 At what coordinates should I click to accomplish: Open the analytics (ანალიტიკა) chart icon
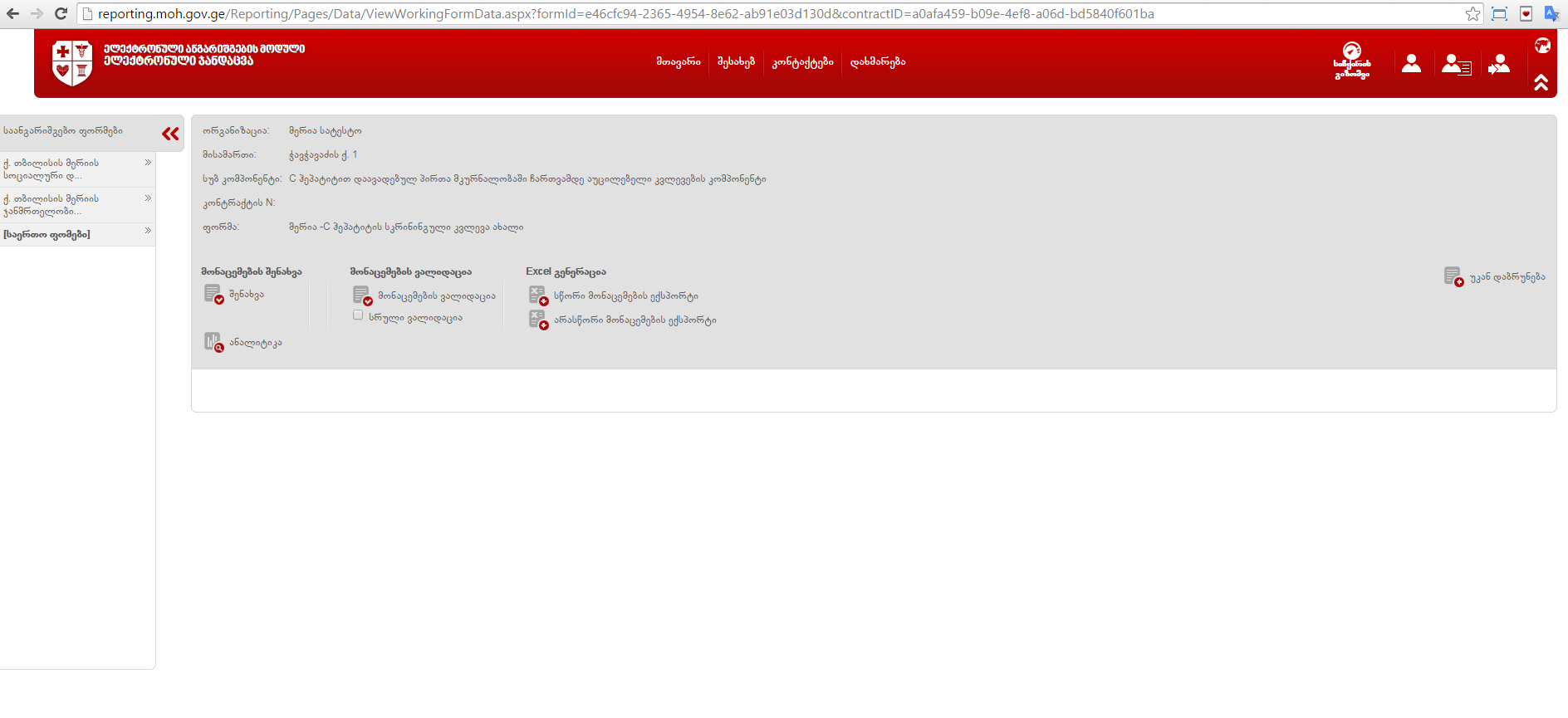pos(213,342)
